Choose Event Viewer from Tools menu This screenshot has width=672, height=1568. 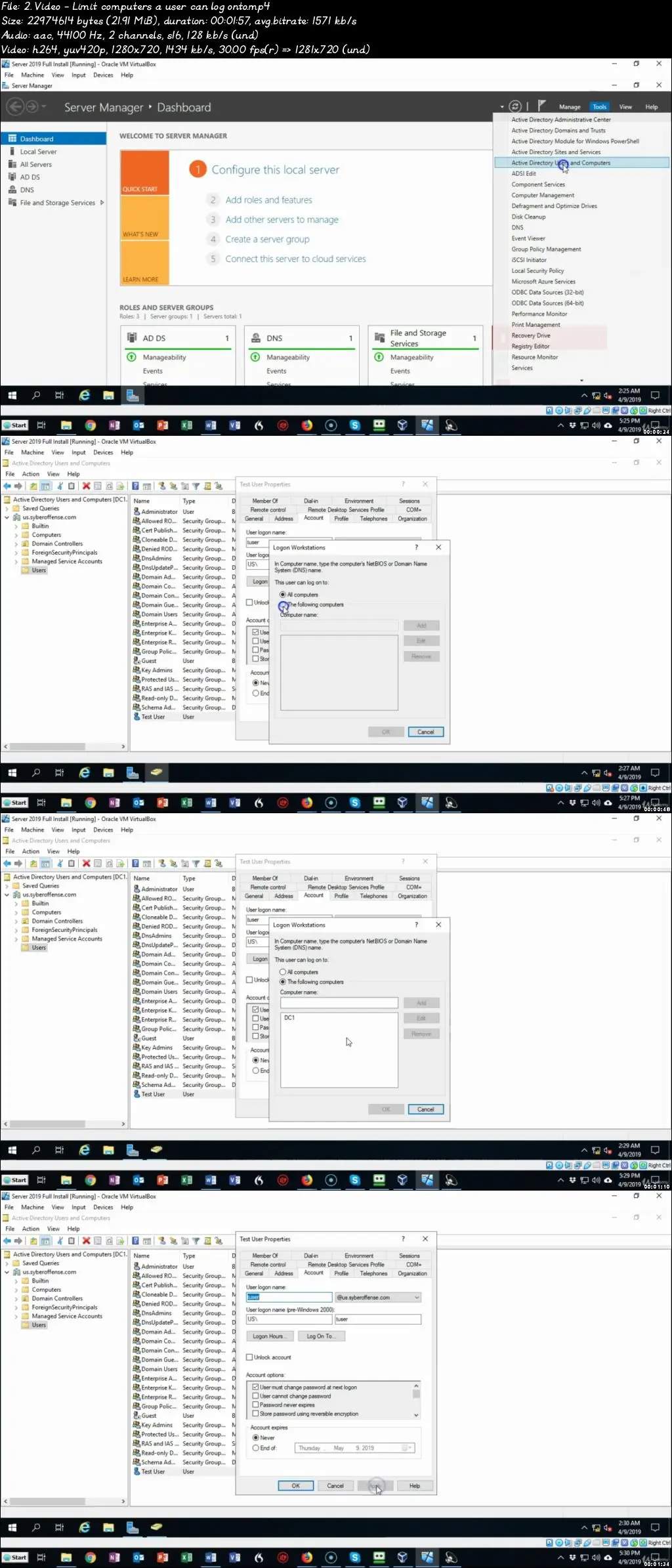[x=528, y=238]
